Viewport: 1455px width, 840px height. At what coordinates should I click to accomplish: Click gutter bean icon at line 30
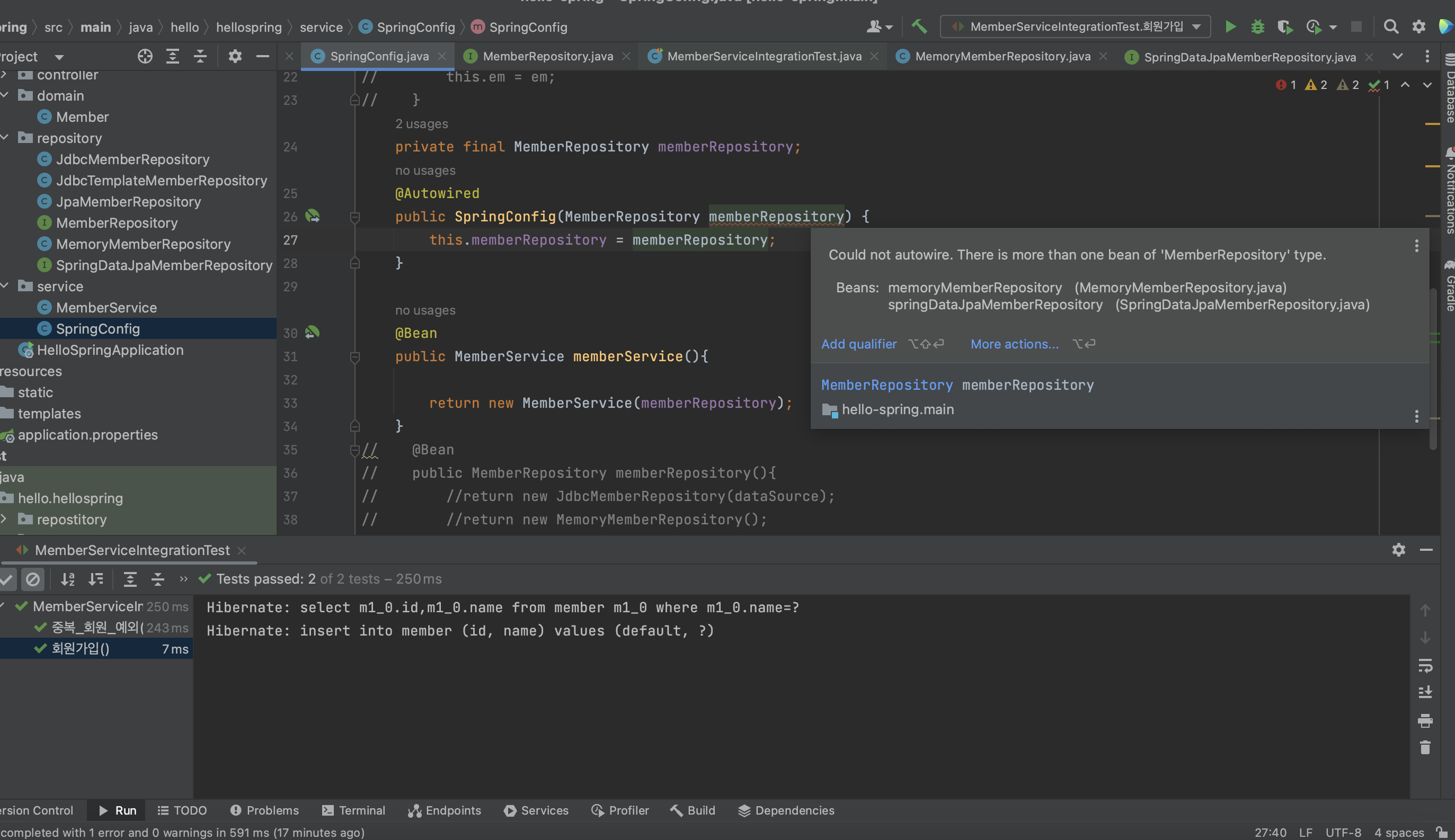[312, 332]
